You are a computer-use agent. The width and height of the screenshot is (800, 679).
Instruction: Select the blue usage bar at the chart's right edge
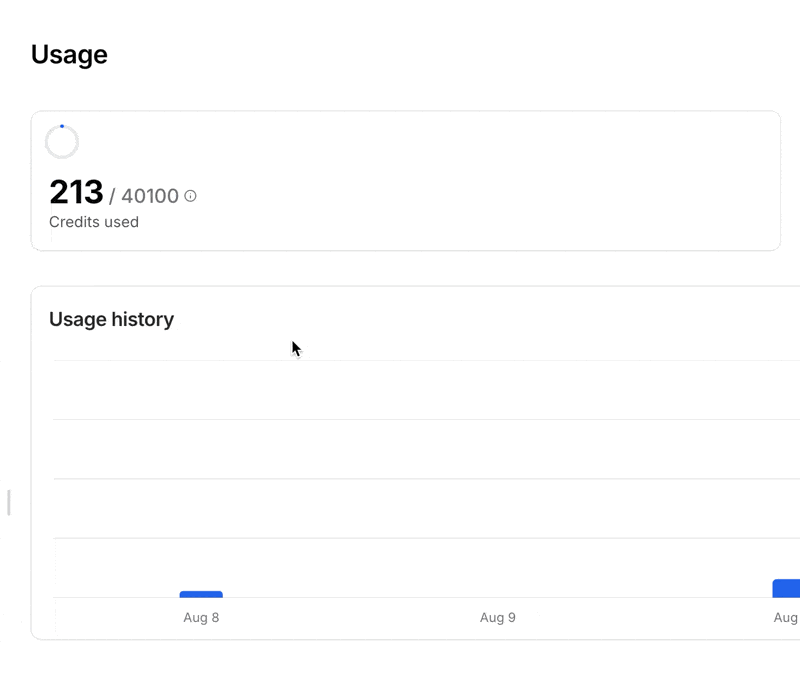[786, 589]
